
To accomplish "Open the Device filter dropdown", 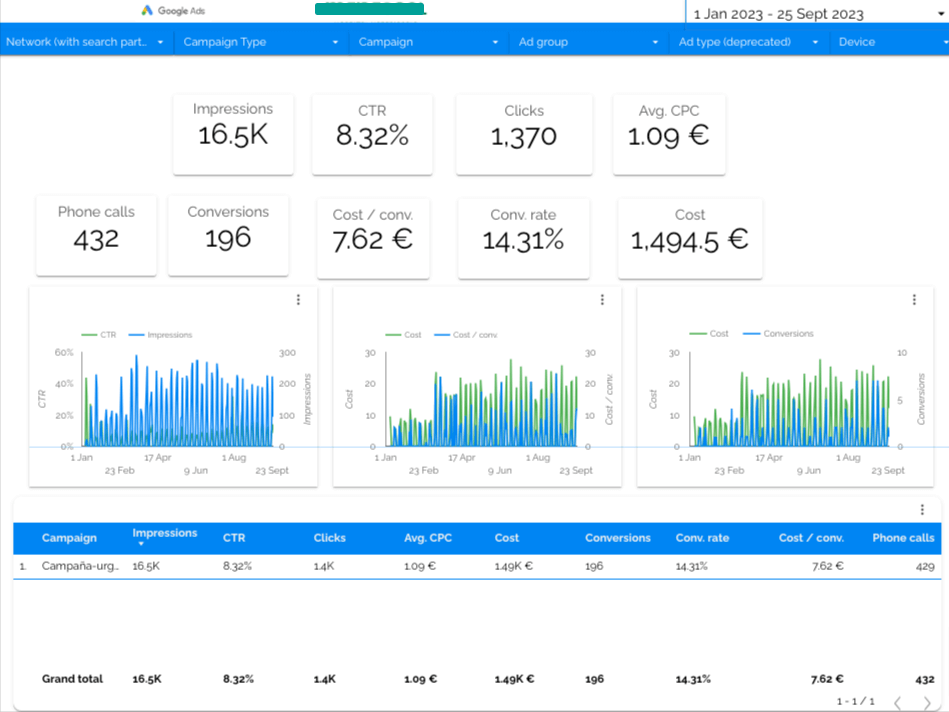I will (x=890, y=42).
